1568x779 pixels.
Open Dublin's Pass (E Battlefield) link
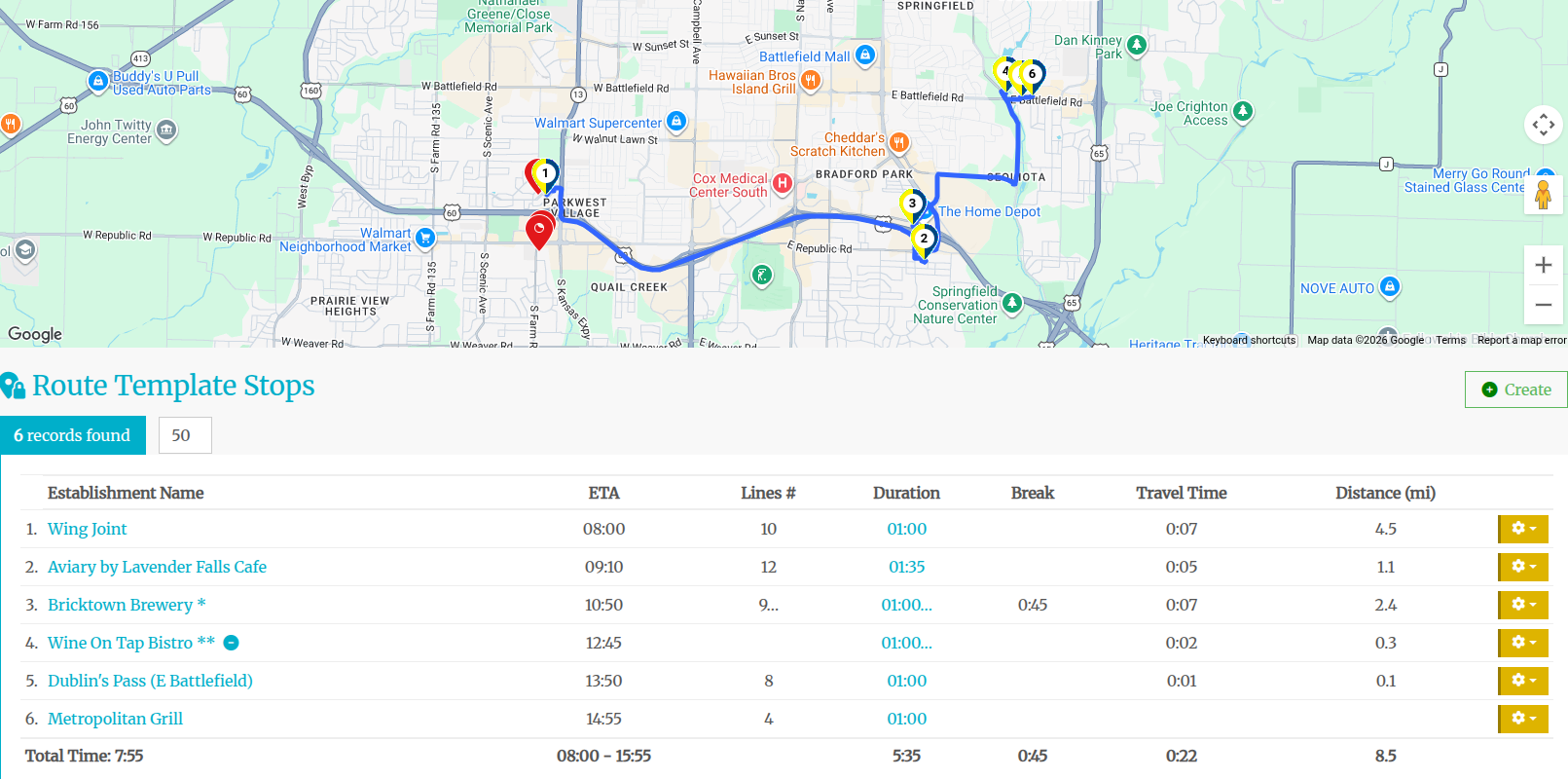(150, 681)
